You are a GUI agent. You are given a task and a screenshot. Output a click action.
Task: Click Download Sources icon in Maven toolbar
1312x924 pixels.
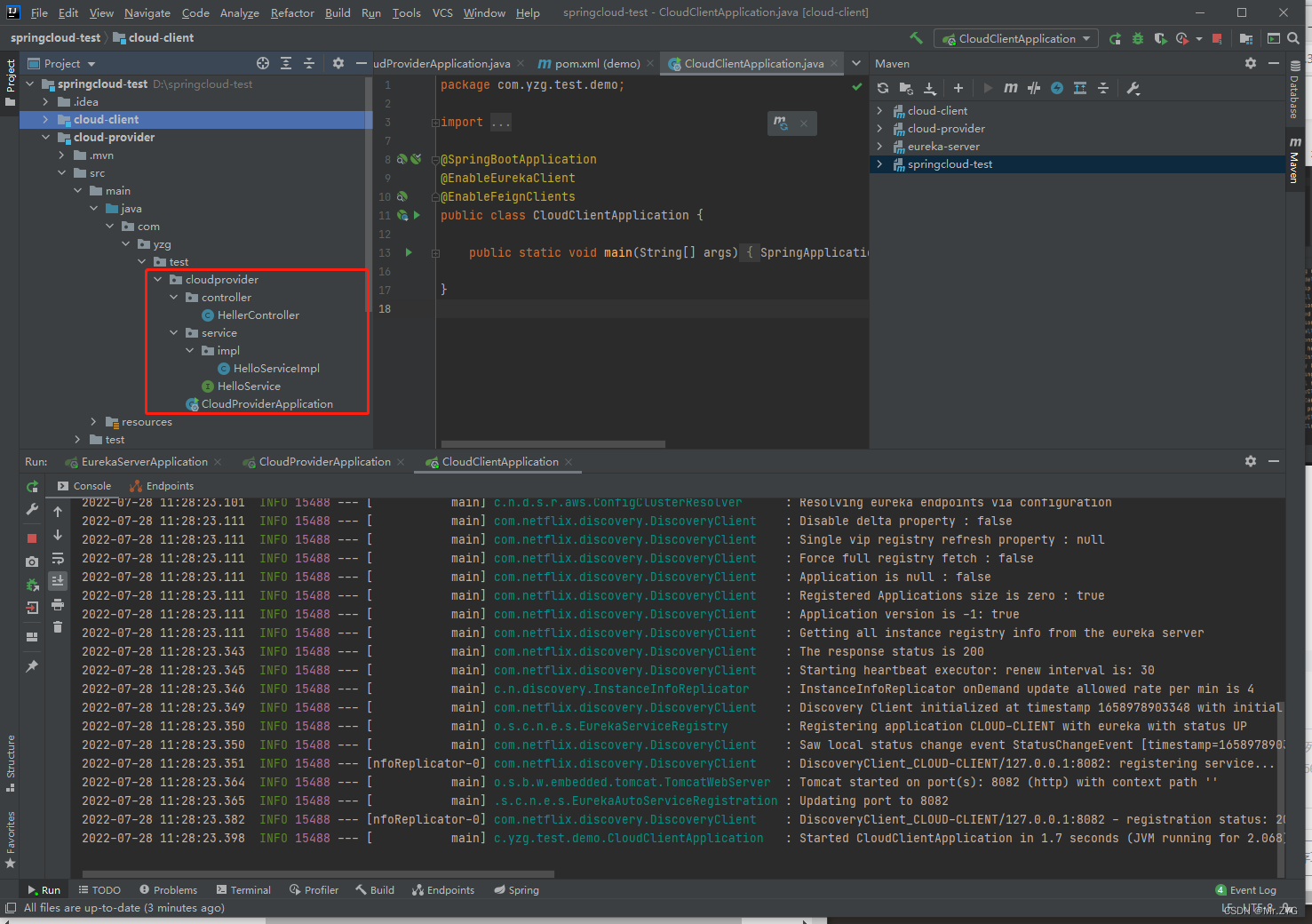[930, 88]
